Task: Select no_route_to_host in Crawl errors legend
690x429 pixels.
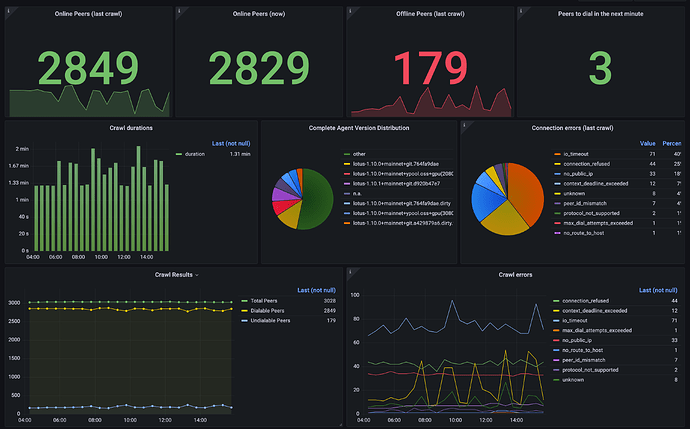Action: coord(583,350)
